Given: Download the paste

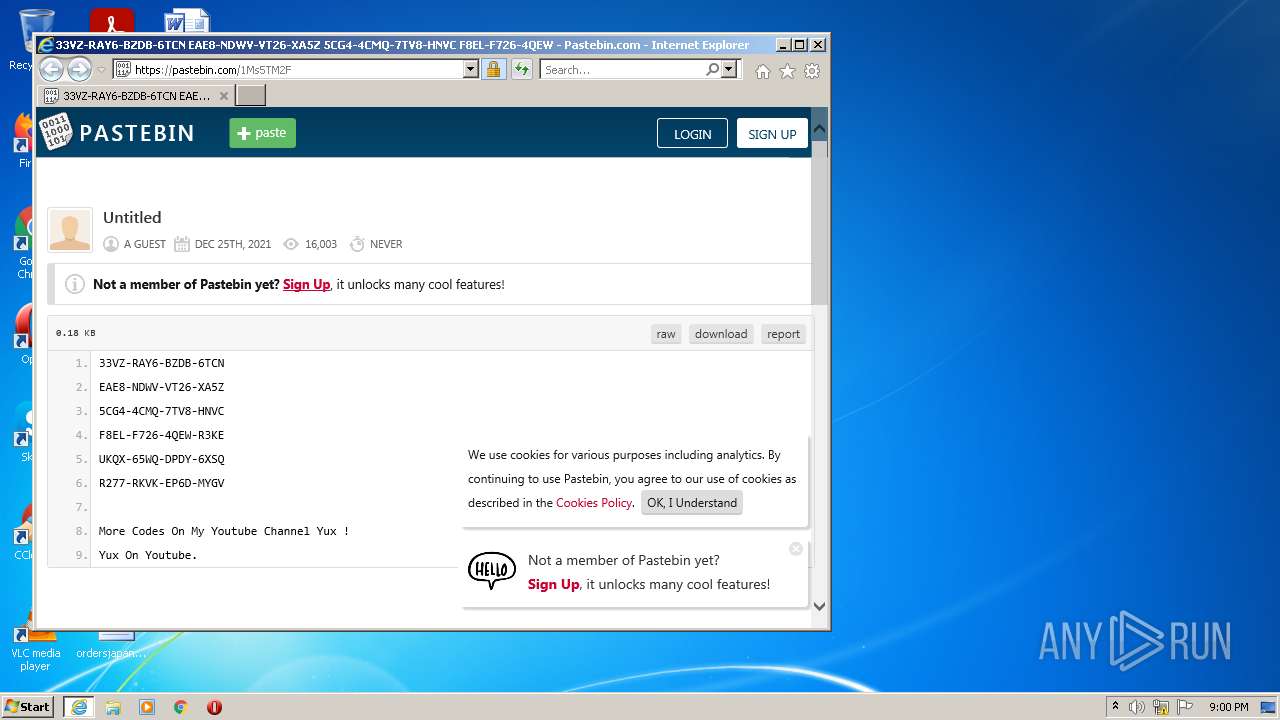Looking at the screenshot, I should [x=721, y=334].
